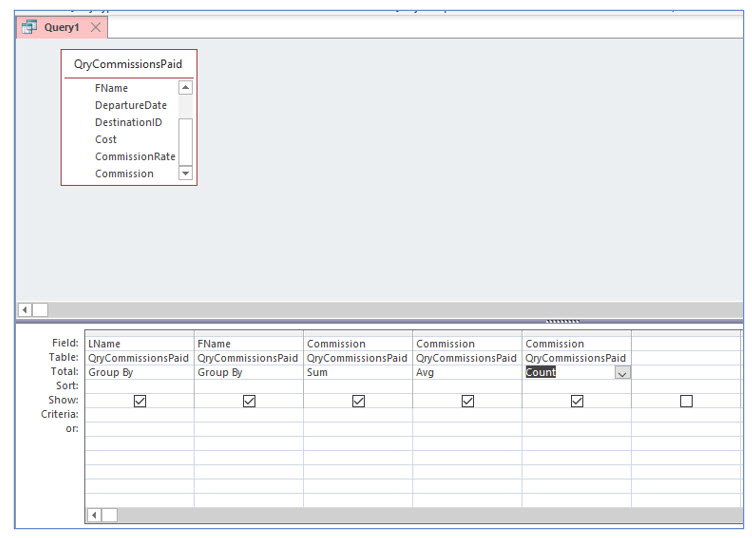Check Show box in the empty column
The height and width of the screenshot is (538, 752).
[x=687, y=401]
